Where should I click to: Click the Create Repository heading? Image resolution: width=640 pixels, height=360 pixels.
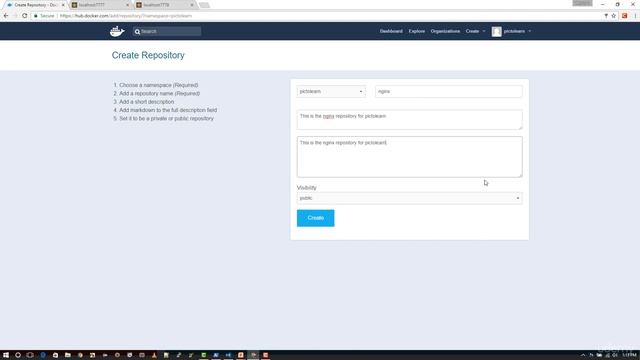148,55
